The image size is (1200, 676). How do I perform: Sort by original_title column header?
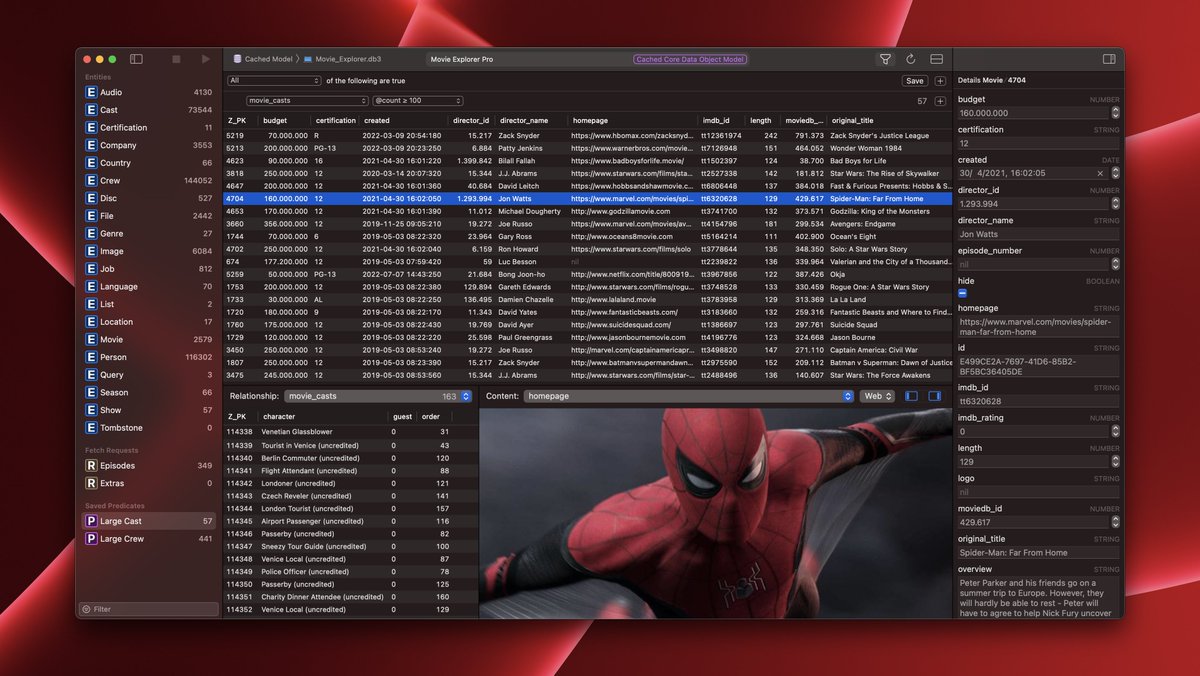pyautogui.click(x=889, y=121)
